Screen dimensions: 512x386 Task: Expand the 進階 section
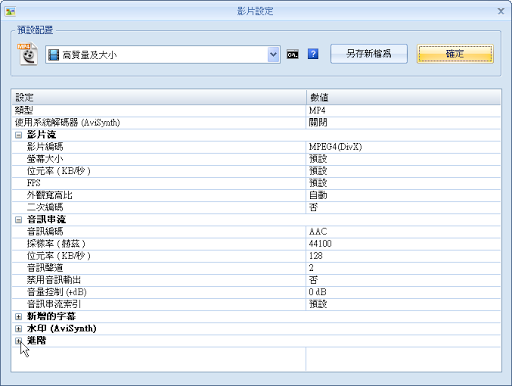tap(19, 341)
